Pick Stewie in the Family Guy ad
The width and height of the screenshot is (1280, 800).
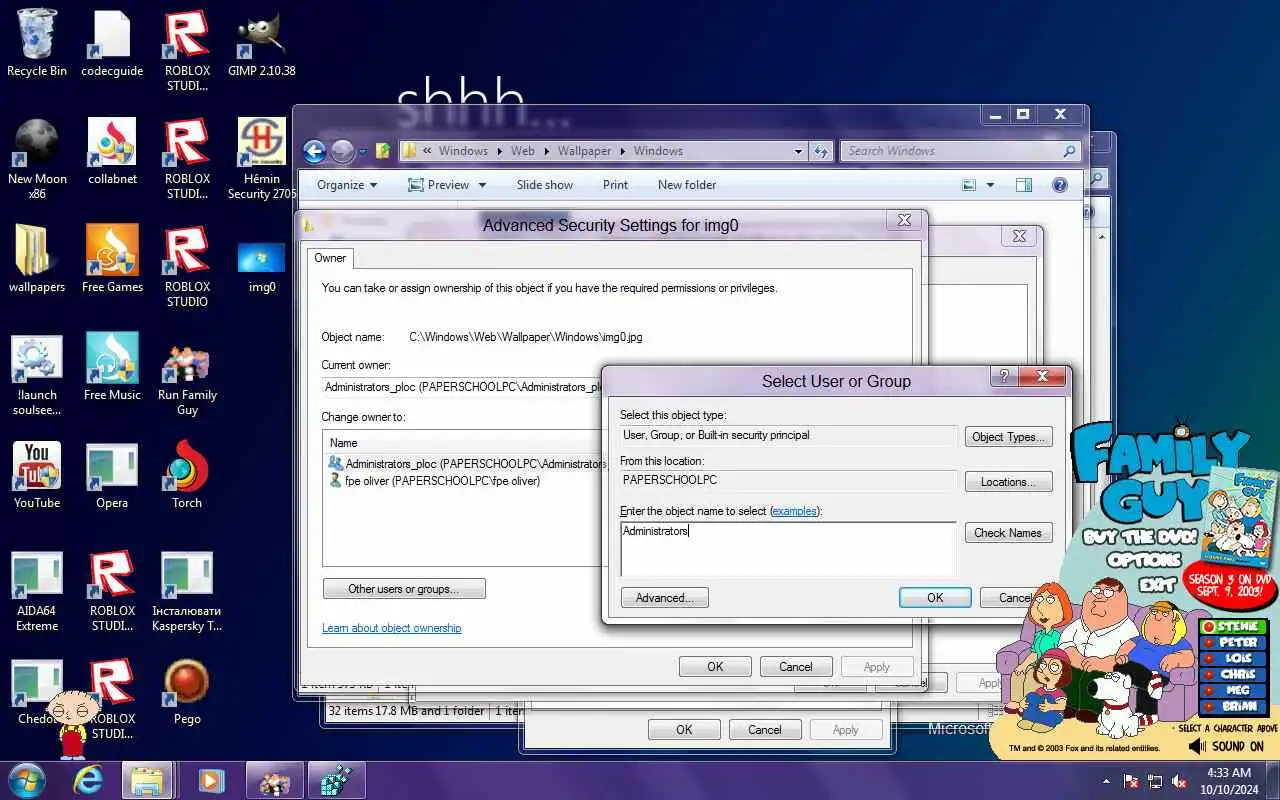coord(1234,627)
